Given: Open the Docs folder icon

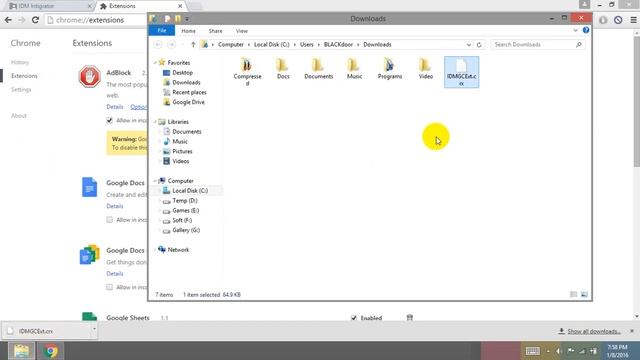Looking at the screenshot, I should pyautogui.click(x=282, y=65).
